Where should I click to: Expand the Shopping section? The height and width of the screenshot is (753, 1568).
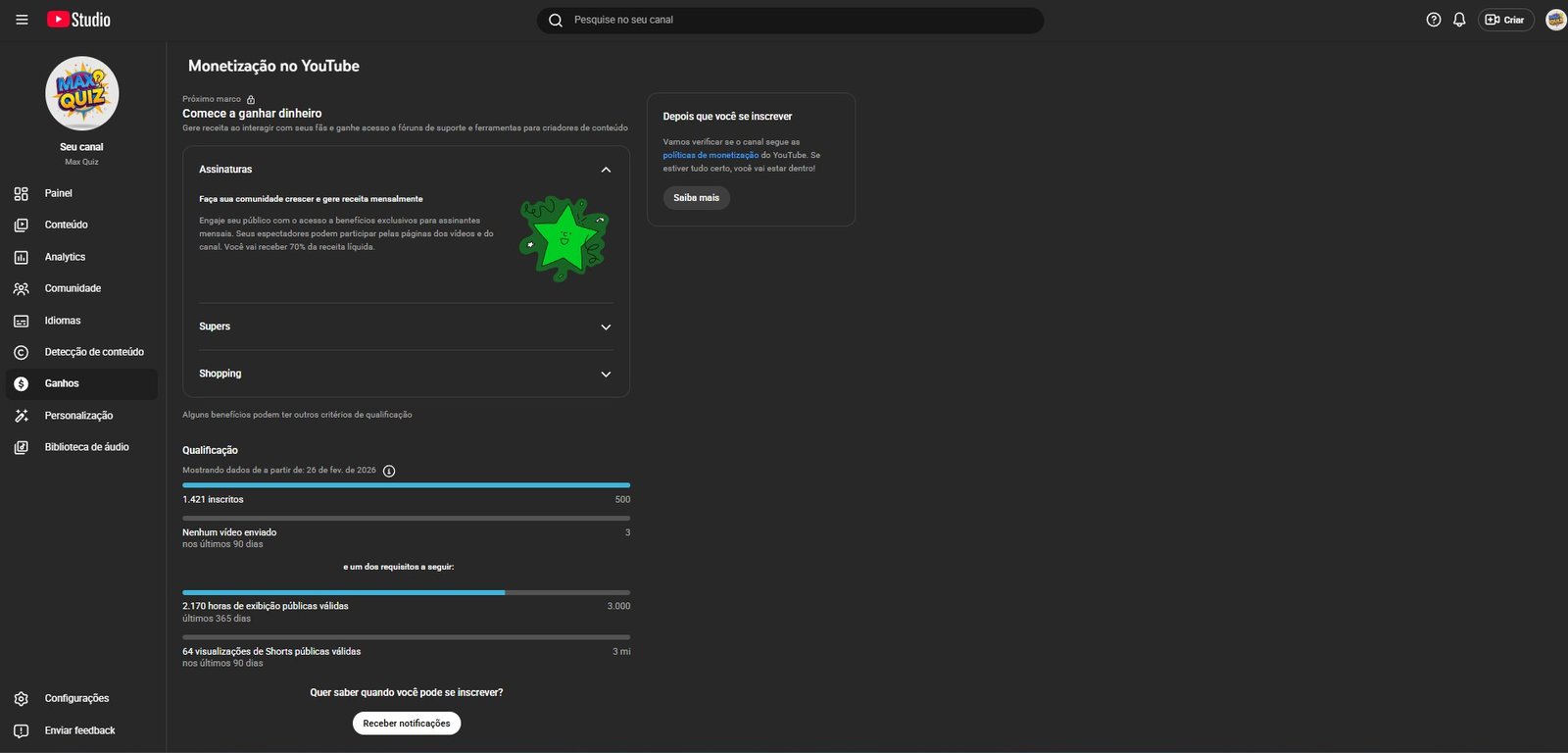pos(606,374)
